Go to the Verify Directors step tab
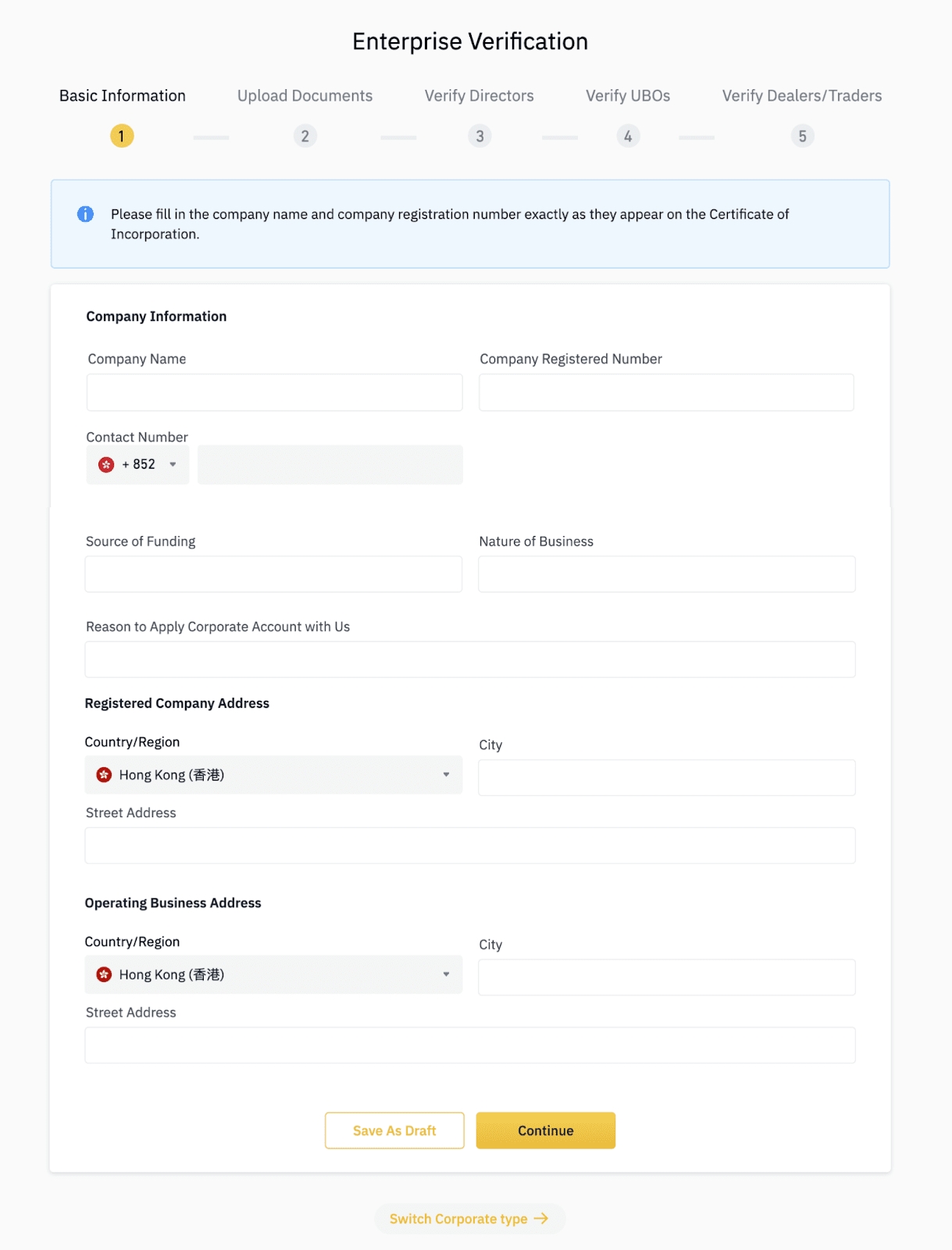Screen dimensions: 952x1250 click(x=479, y=96)
